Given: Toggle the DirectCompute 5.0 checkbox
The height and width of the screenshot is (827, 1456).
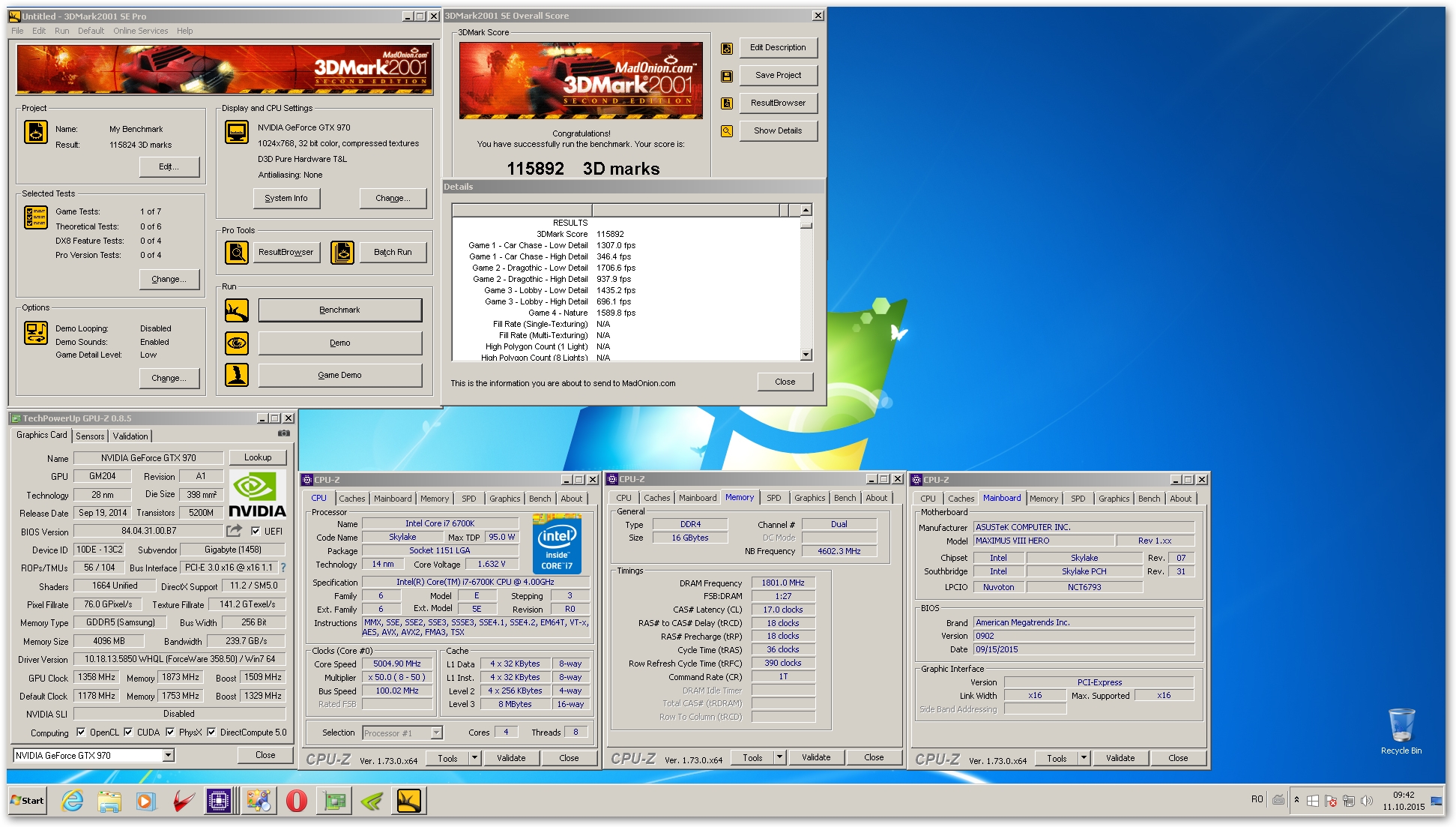Looking at the screenshot, I should tap(211, 733).
